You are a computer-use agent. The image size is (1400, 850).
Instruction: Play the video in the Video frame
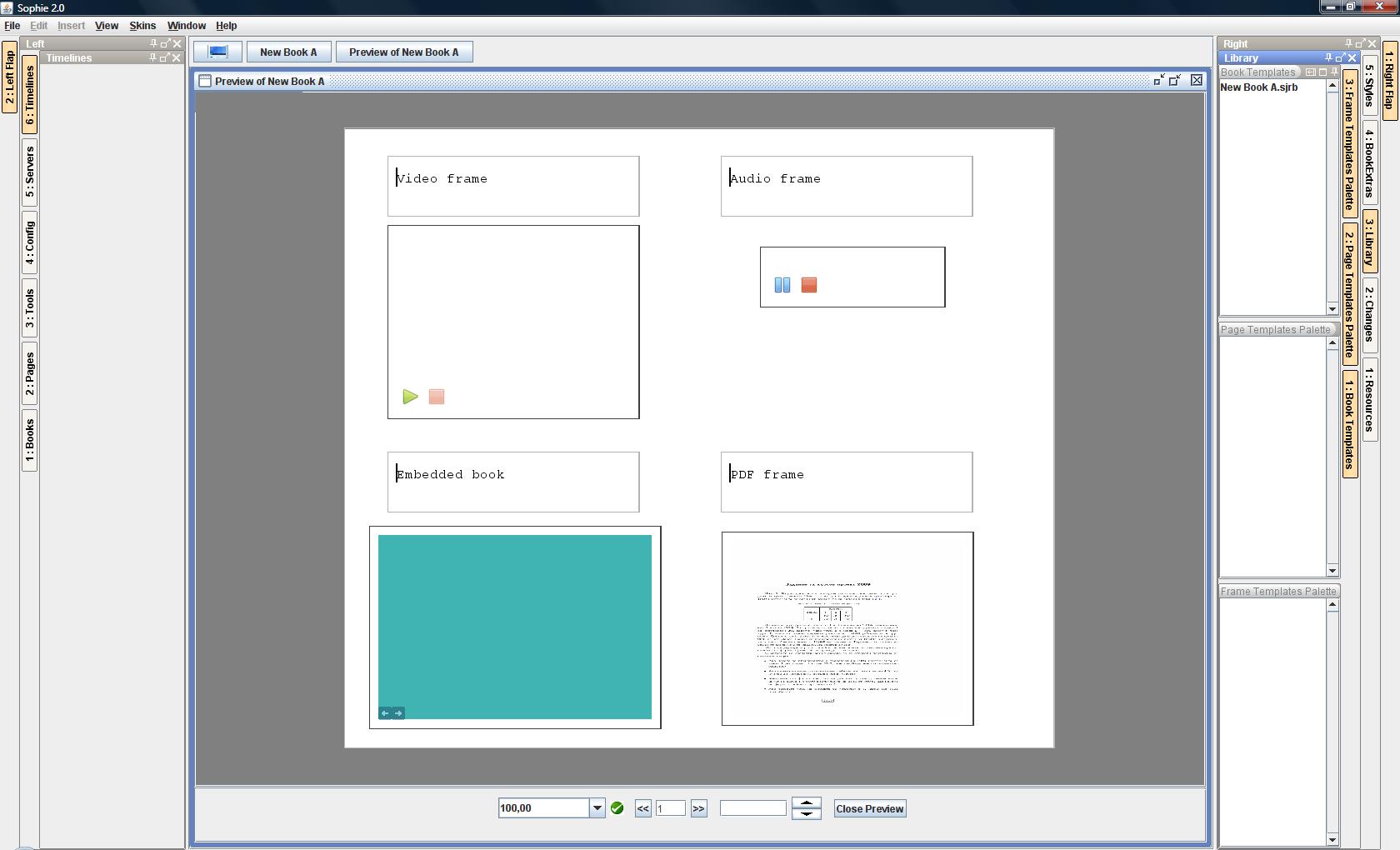410,397
